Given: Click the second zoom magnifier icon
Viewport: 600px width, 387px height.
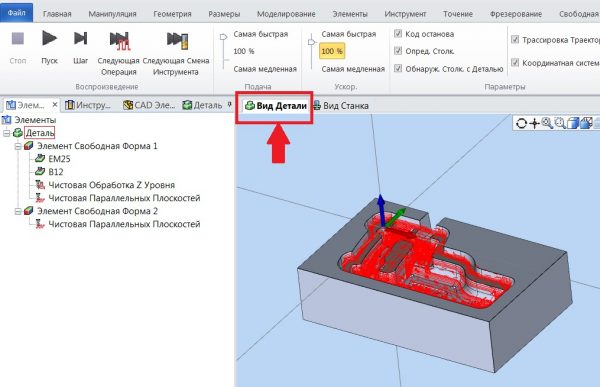Looking at the screenshot, I should coord(560,123).
